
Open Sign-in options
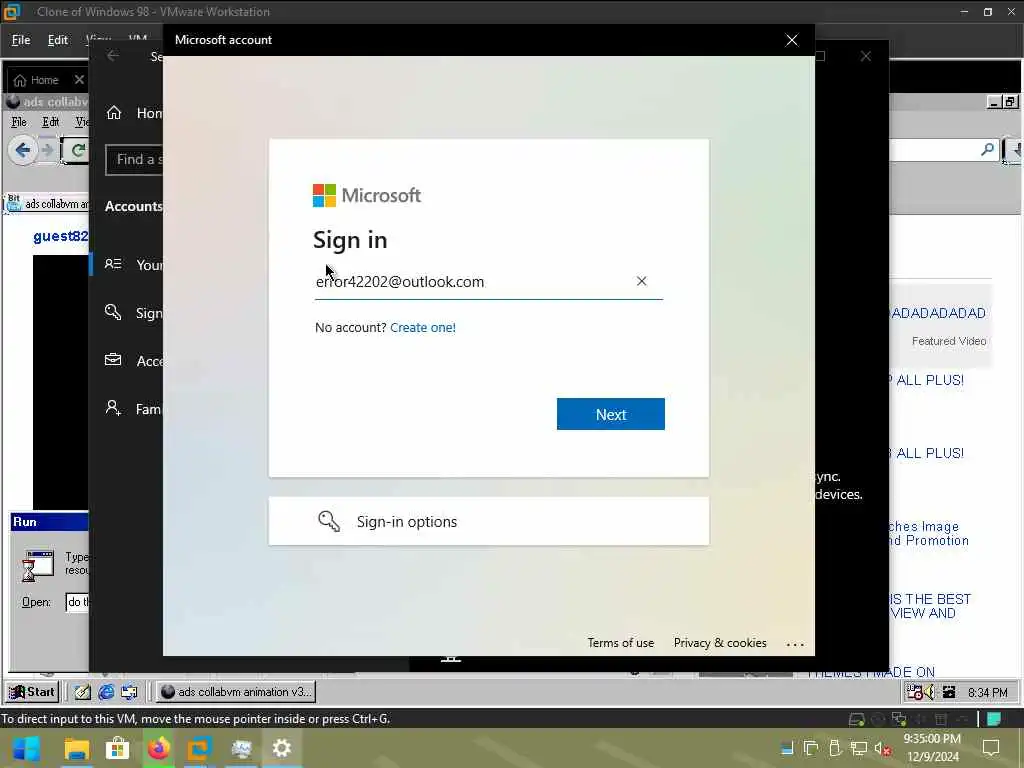(x=488, y=521)
